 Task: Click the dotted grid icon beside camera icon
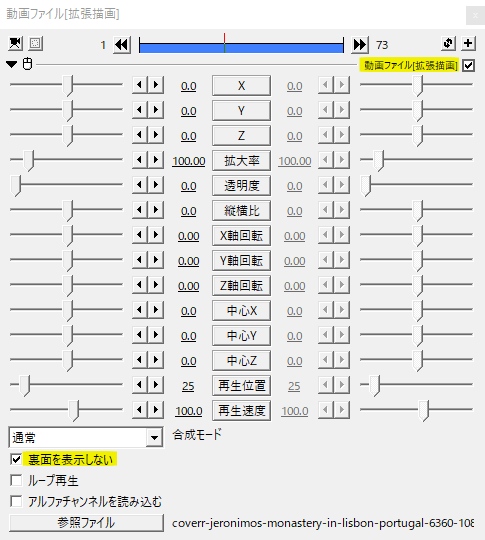click(x=35, y=44)
